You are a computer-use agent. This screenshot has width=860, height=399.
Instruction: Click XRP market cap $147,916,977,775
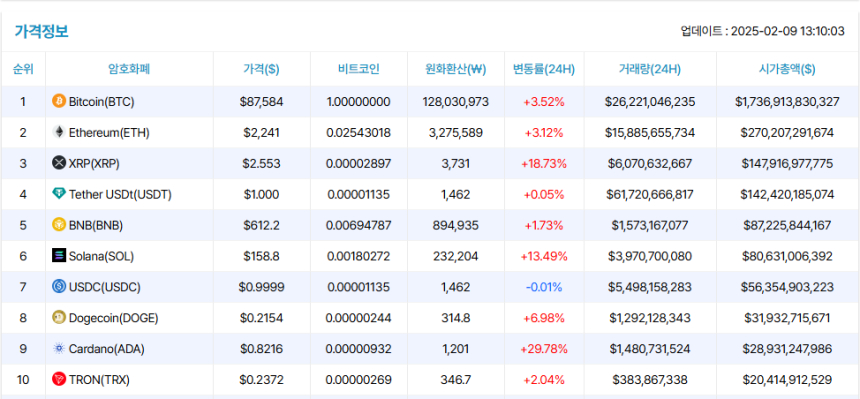787,164
